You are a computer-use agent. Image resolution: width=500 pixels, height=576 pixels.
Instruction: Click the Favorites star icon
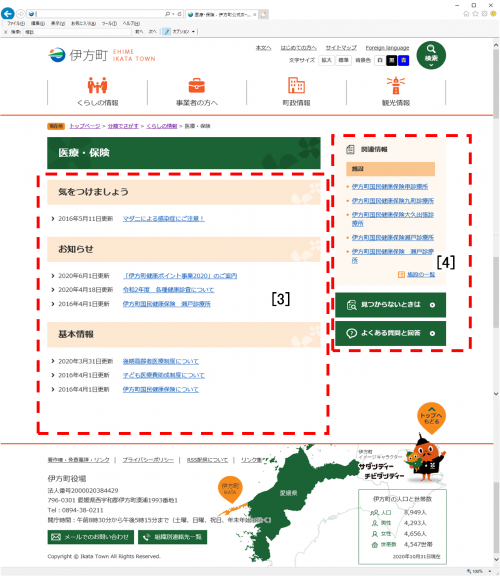click(x=475, y=14)
